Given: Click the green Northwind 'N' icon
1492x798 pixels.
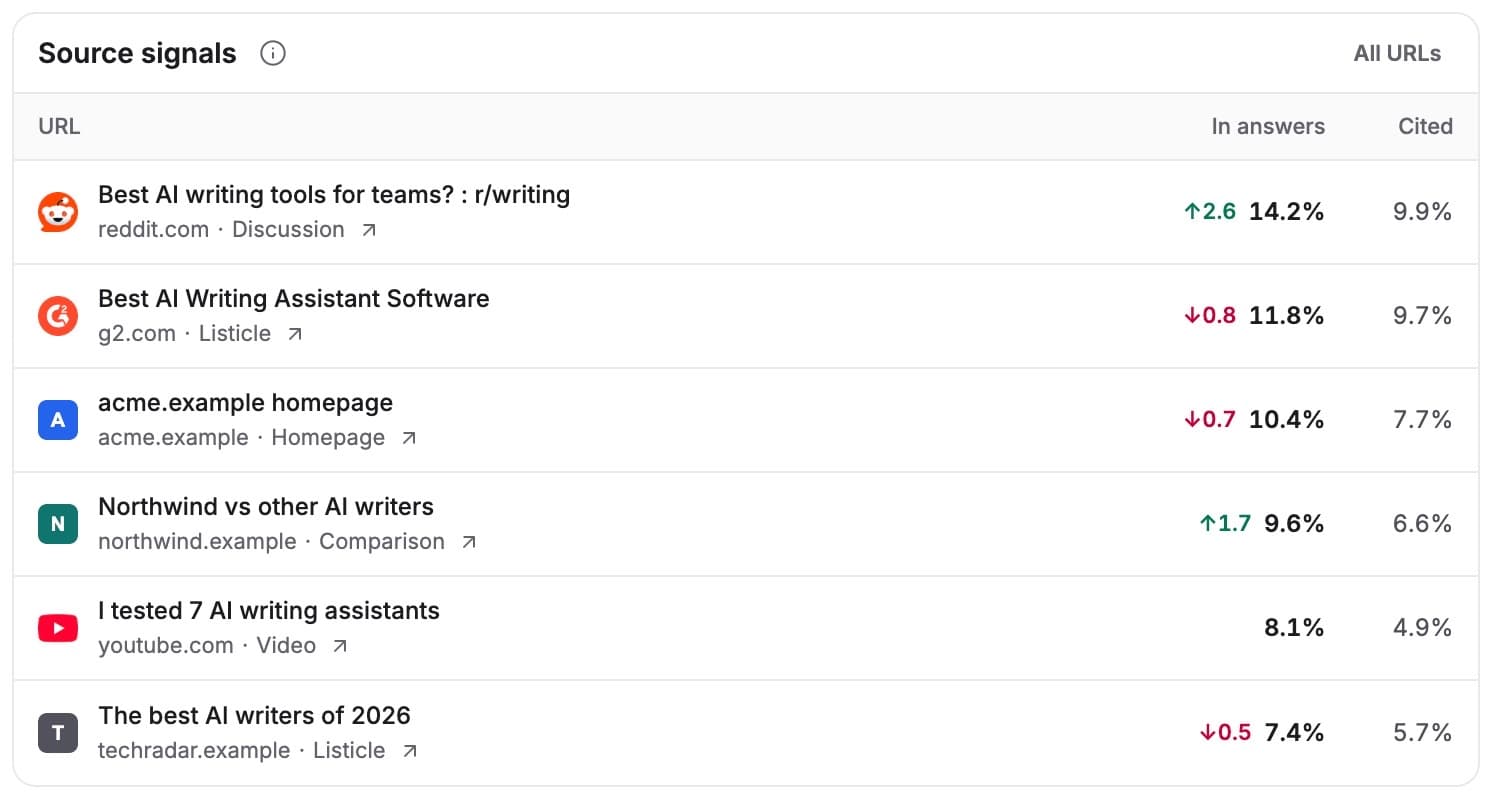Looking at the screenshot, I should point(58,524).
